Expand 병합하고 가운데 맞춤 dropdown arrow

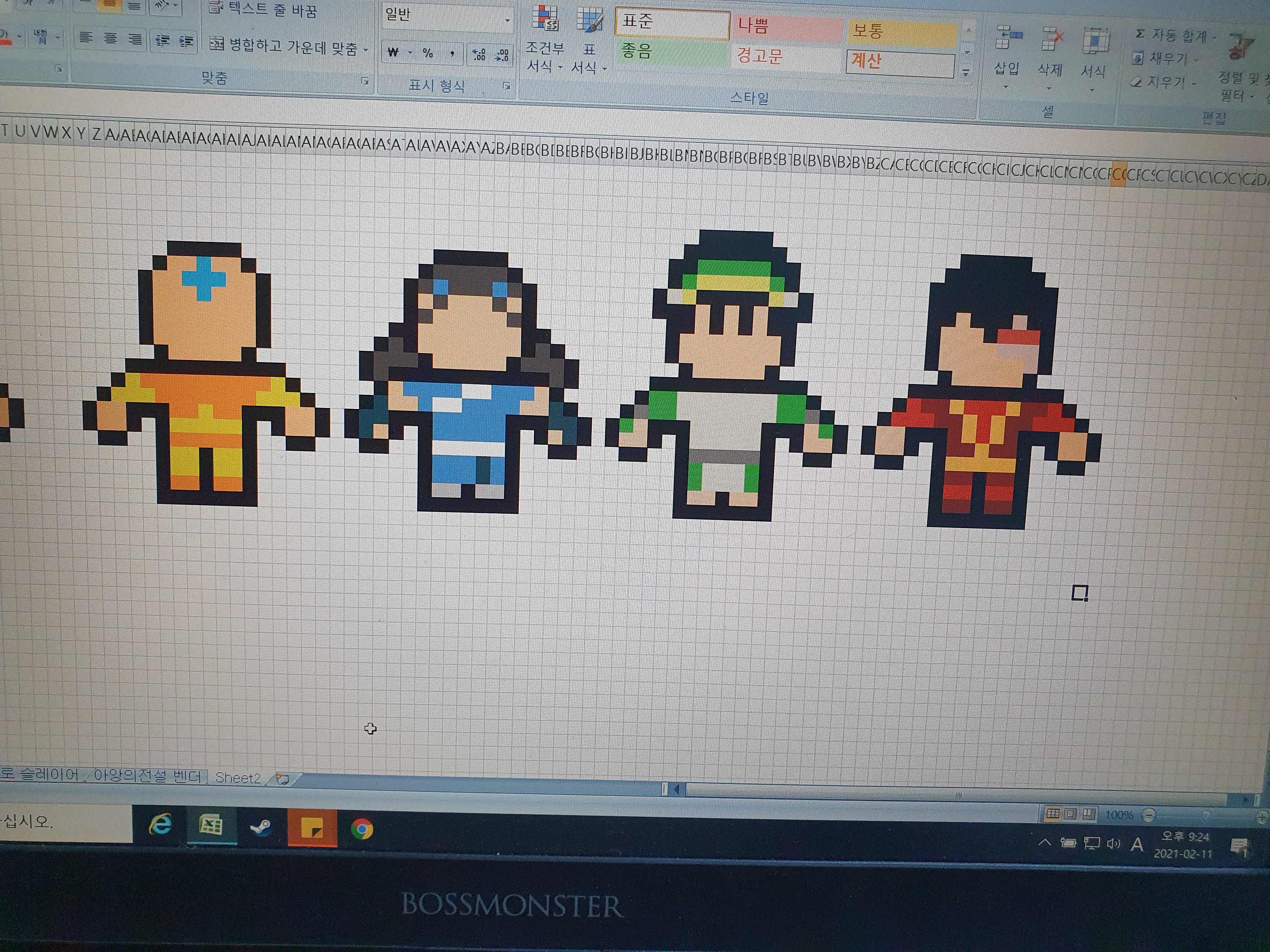(x=366, y=50)
